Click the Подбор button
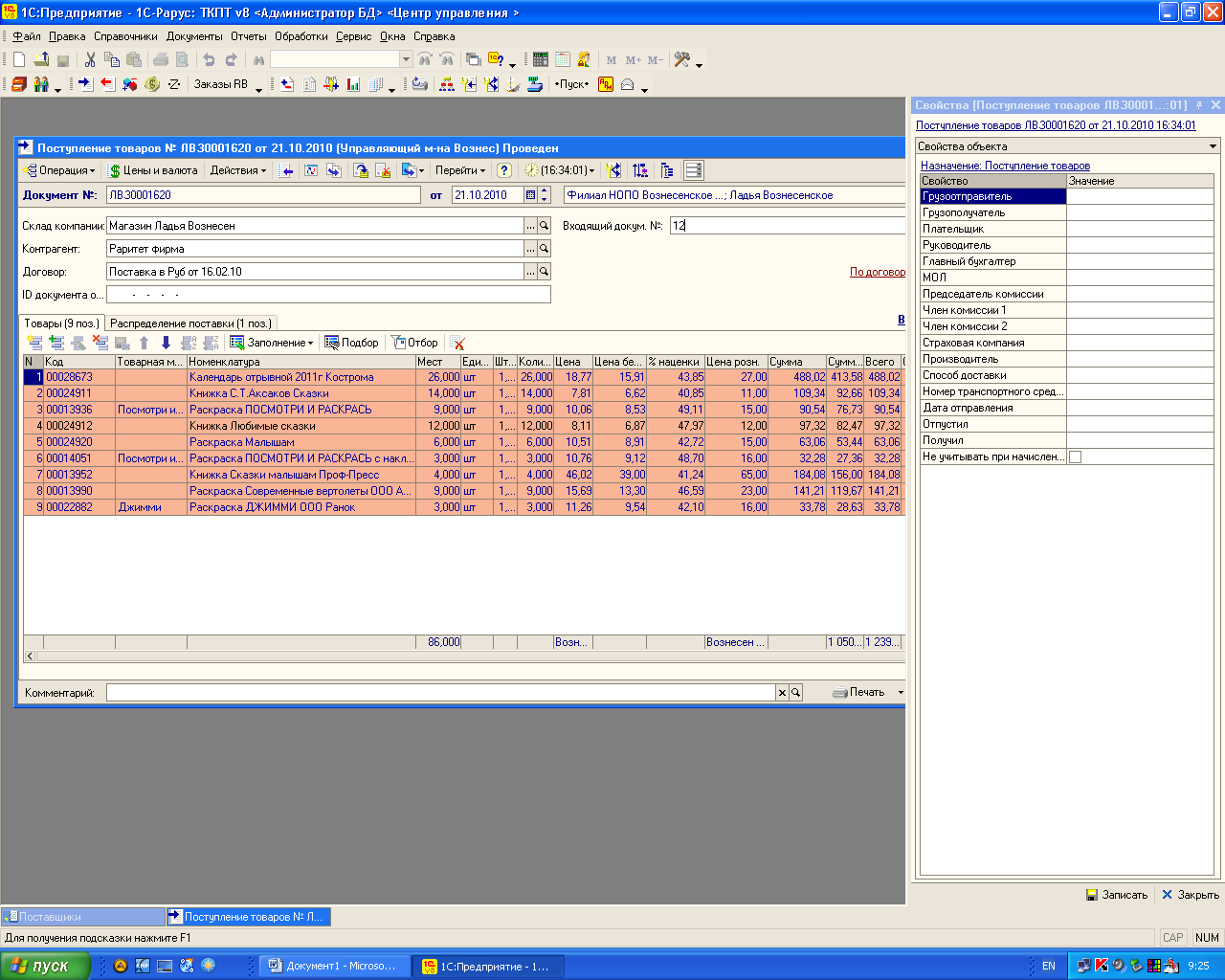This screenshot has height=980, width=1225. coord(351,343)
